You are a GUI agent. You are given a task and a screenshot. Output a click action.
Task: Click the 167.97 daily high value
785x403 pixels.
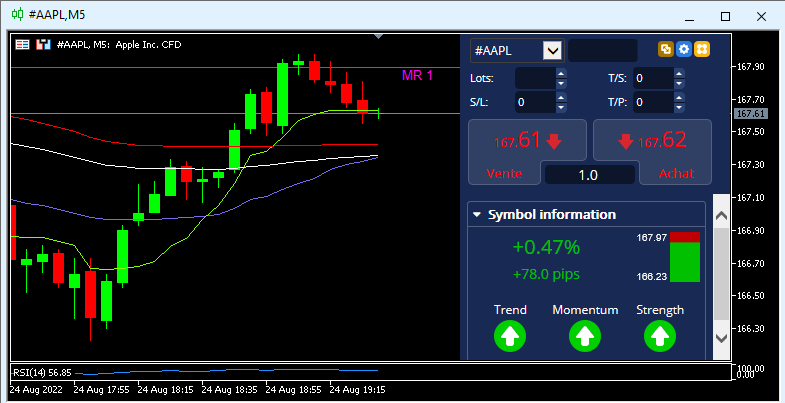652,237
